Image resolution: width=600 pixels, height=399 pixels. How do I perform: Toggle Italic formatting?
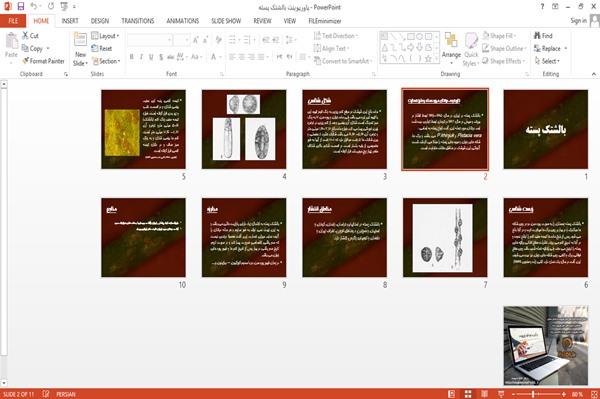[x=141, y=57]
